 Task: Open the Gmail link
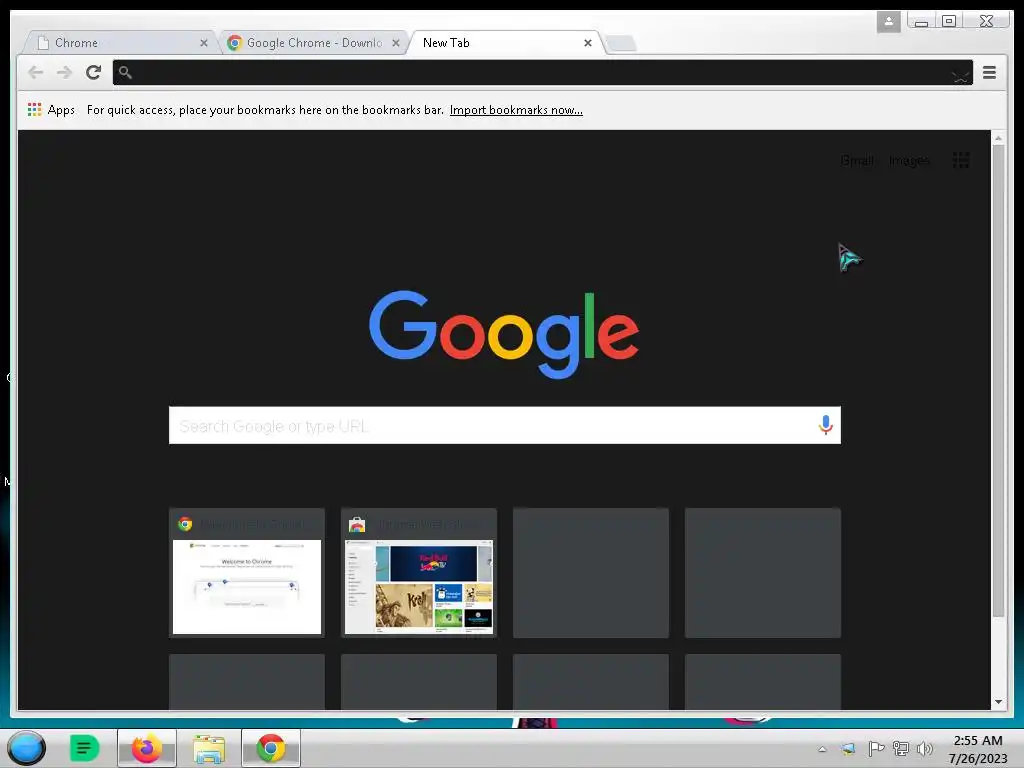click(857, 160)
